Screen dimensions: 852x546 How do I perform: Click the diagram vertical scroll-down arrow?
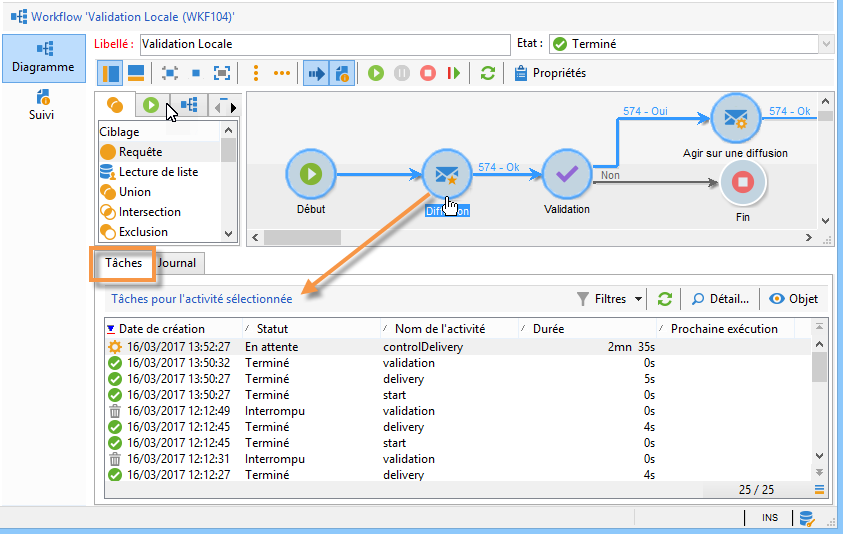(825, 221)
